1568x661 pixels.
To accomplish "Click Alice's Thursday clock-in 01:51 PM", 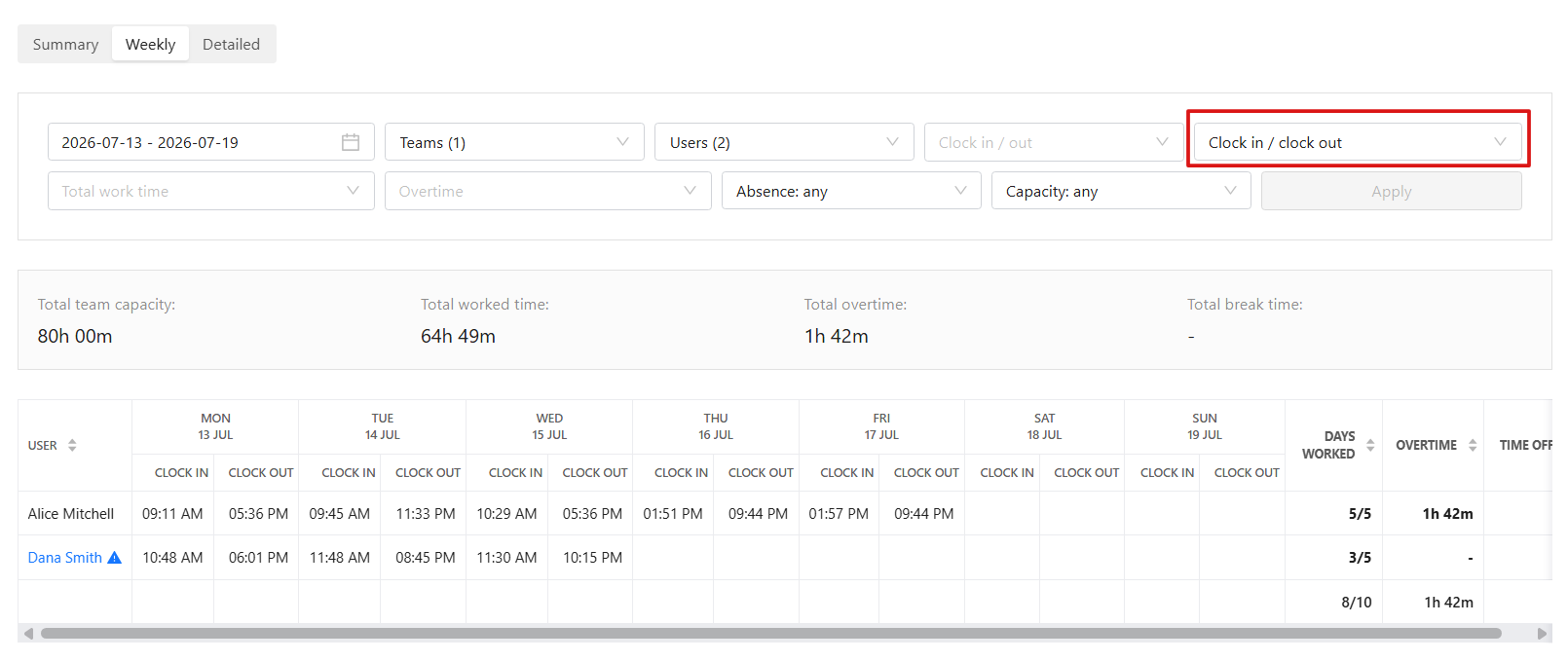I will point(673,514).
